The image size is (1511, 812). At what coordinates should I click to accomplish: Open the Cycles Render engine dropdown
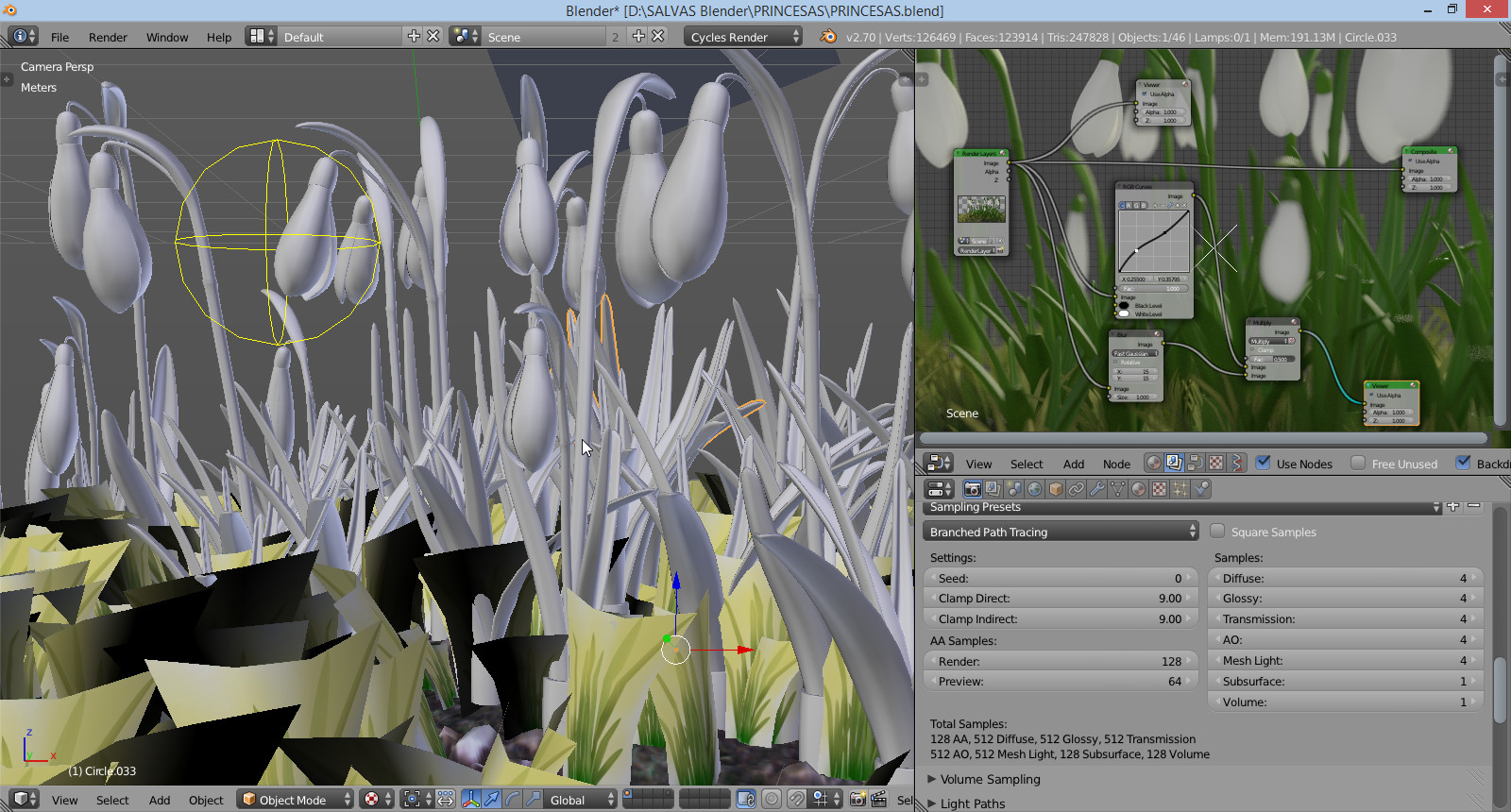[x=743, y=37]
